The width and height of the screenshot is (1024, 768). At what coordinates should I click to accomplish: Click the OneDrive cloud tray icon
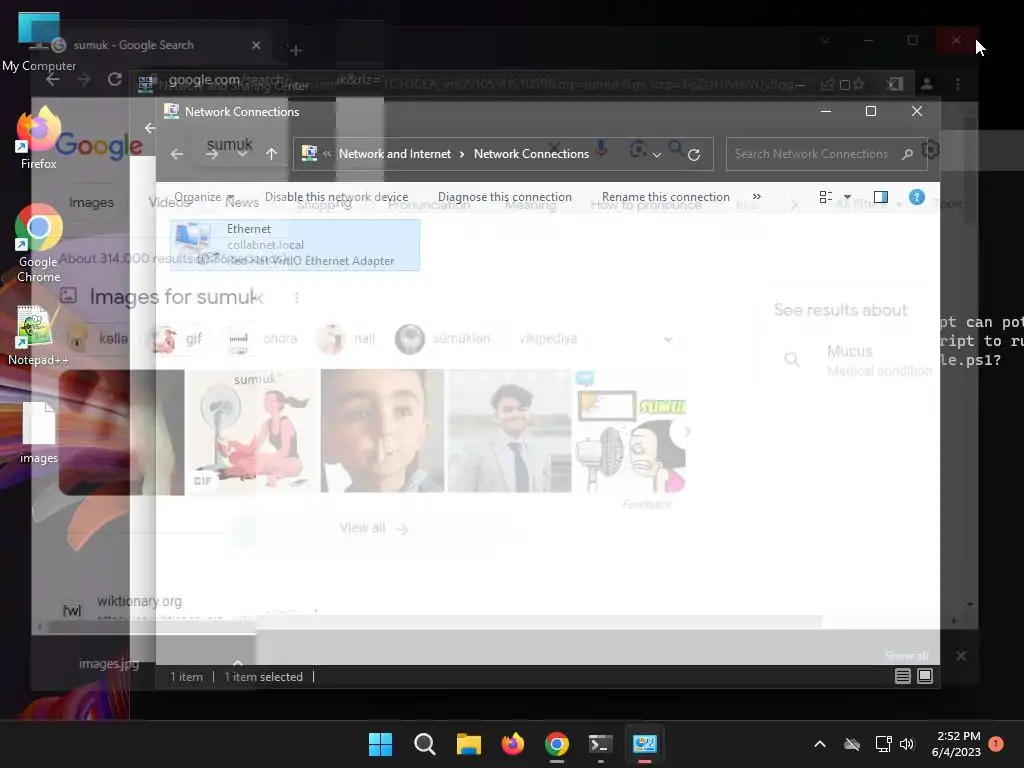click(852, 744)
